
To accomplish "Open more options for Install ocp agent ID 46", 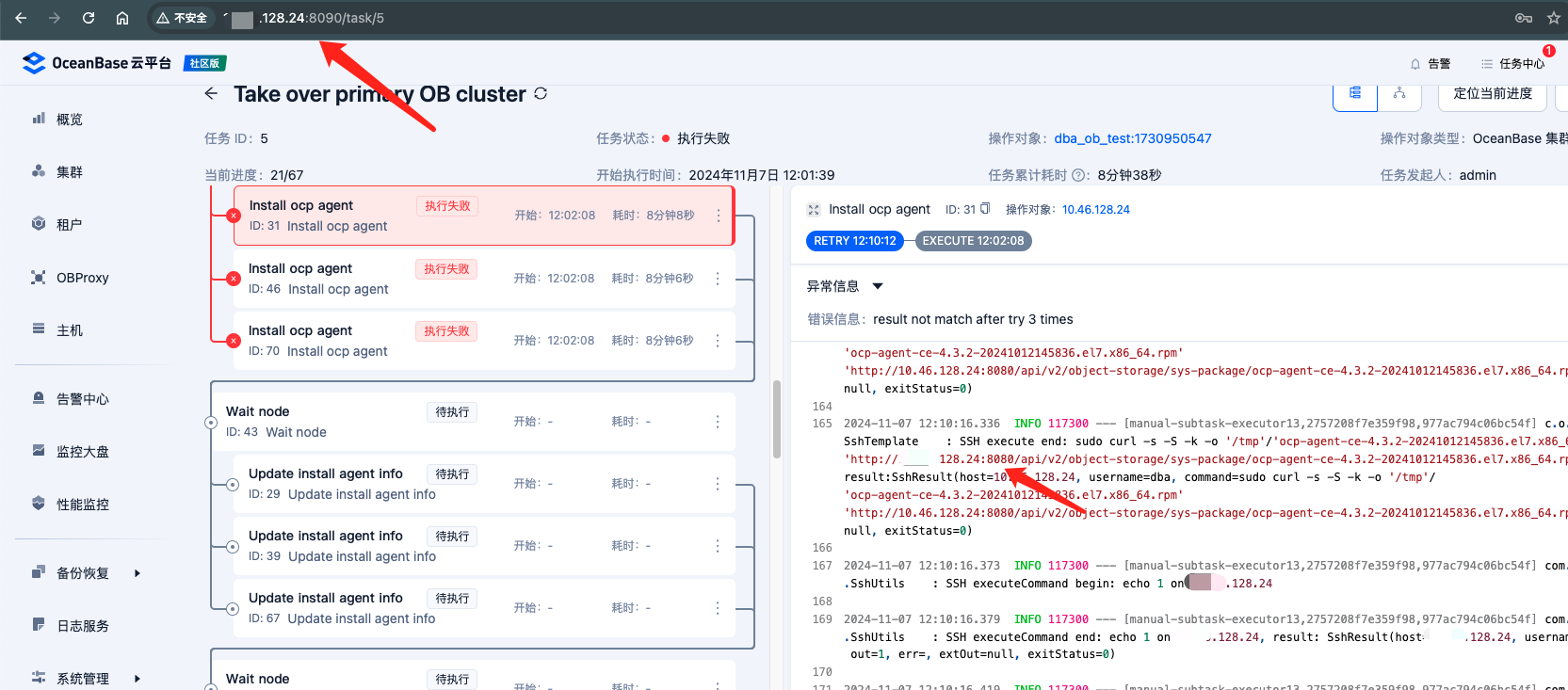I will pyautogui.click(x=718, y=279).
